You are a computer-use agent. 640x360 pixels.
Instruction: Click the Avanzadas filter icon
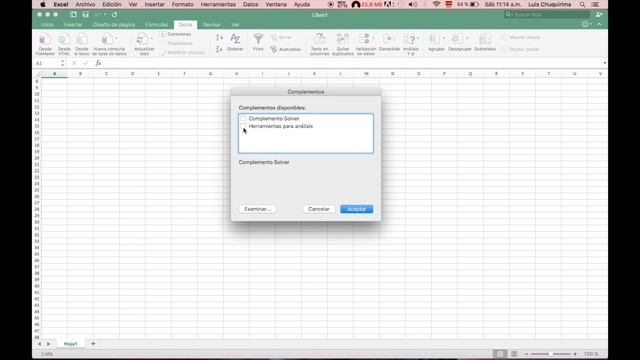[x=273, y=49]
